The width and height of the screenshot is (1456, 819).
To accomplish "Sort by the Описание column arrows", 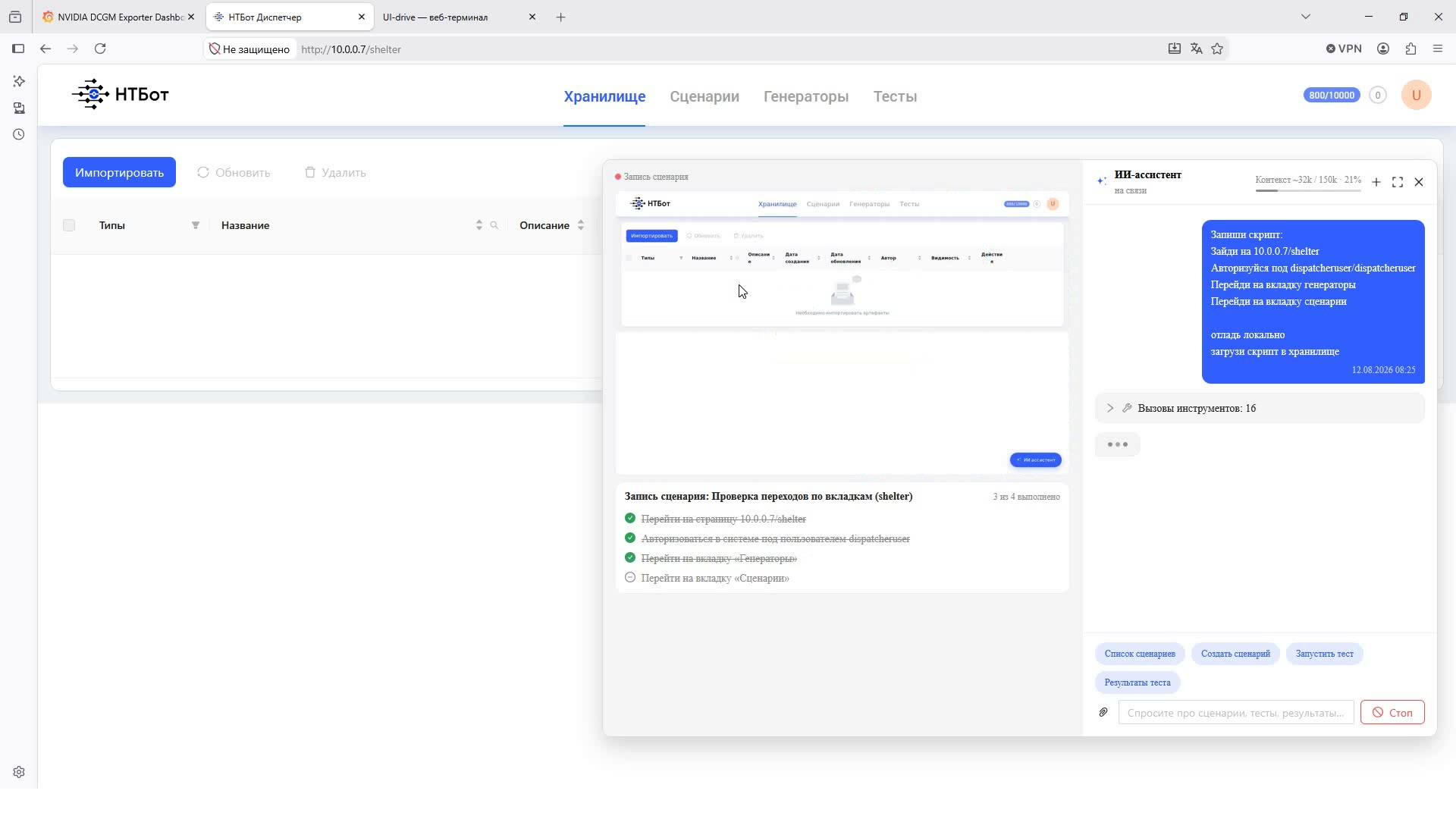I will coord(580,225).
